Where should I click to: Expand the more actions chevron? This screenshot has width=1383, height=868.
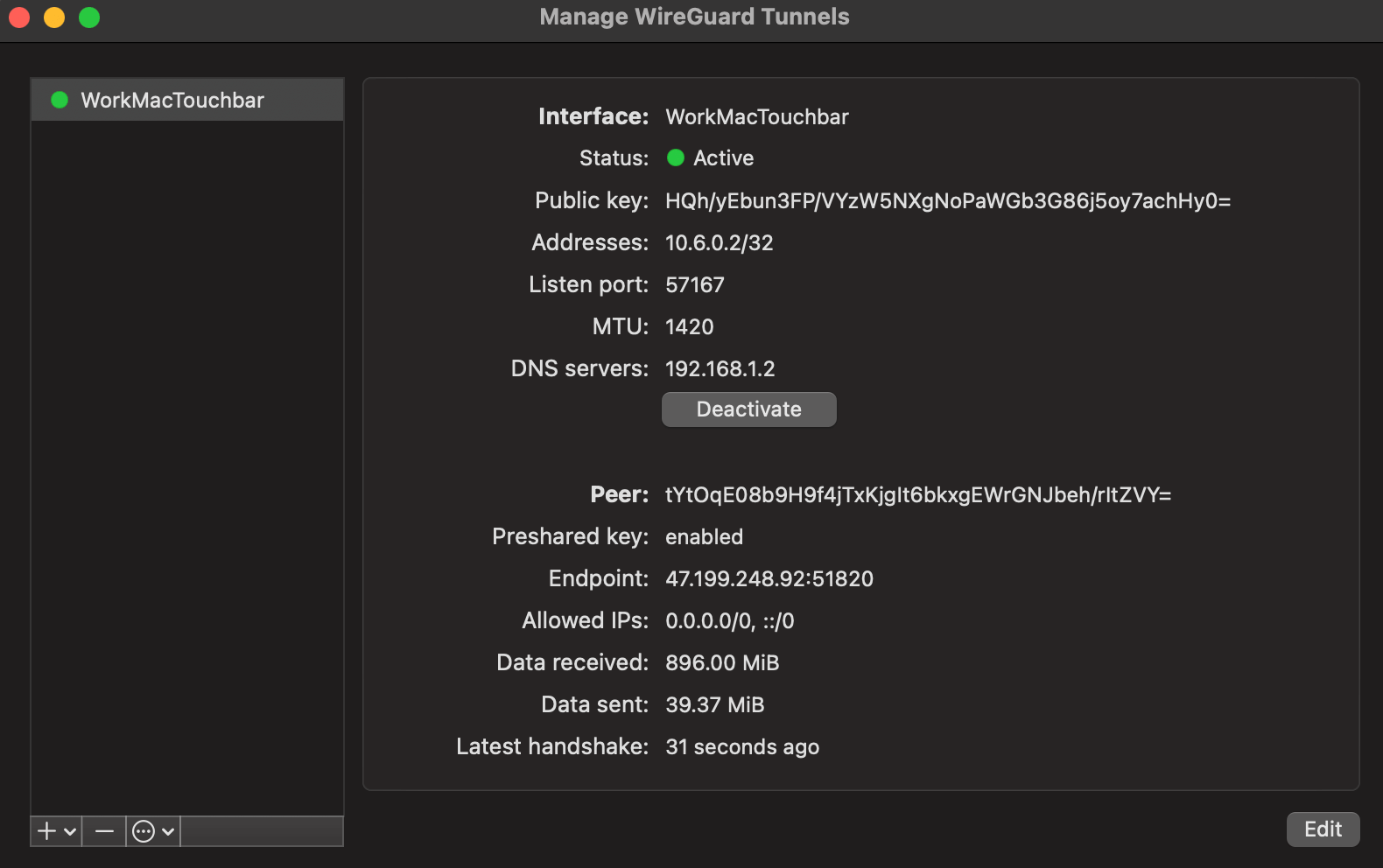coord(168,832)
